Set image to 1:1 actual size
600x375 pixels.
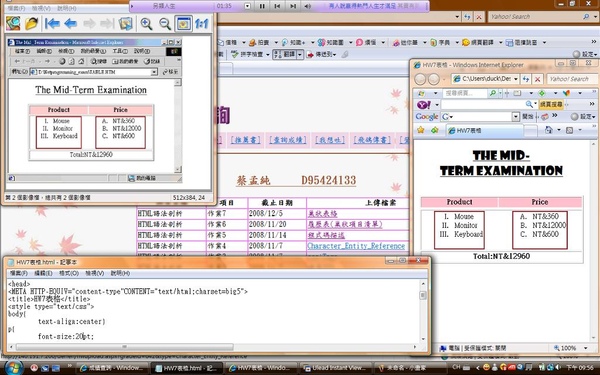click(202, 24)
